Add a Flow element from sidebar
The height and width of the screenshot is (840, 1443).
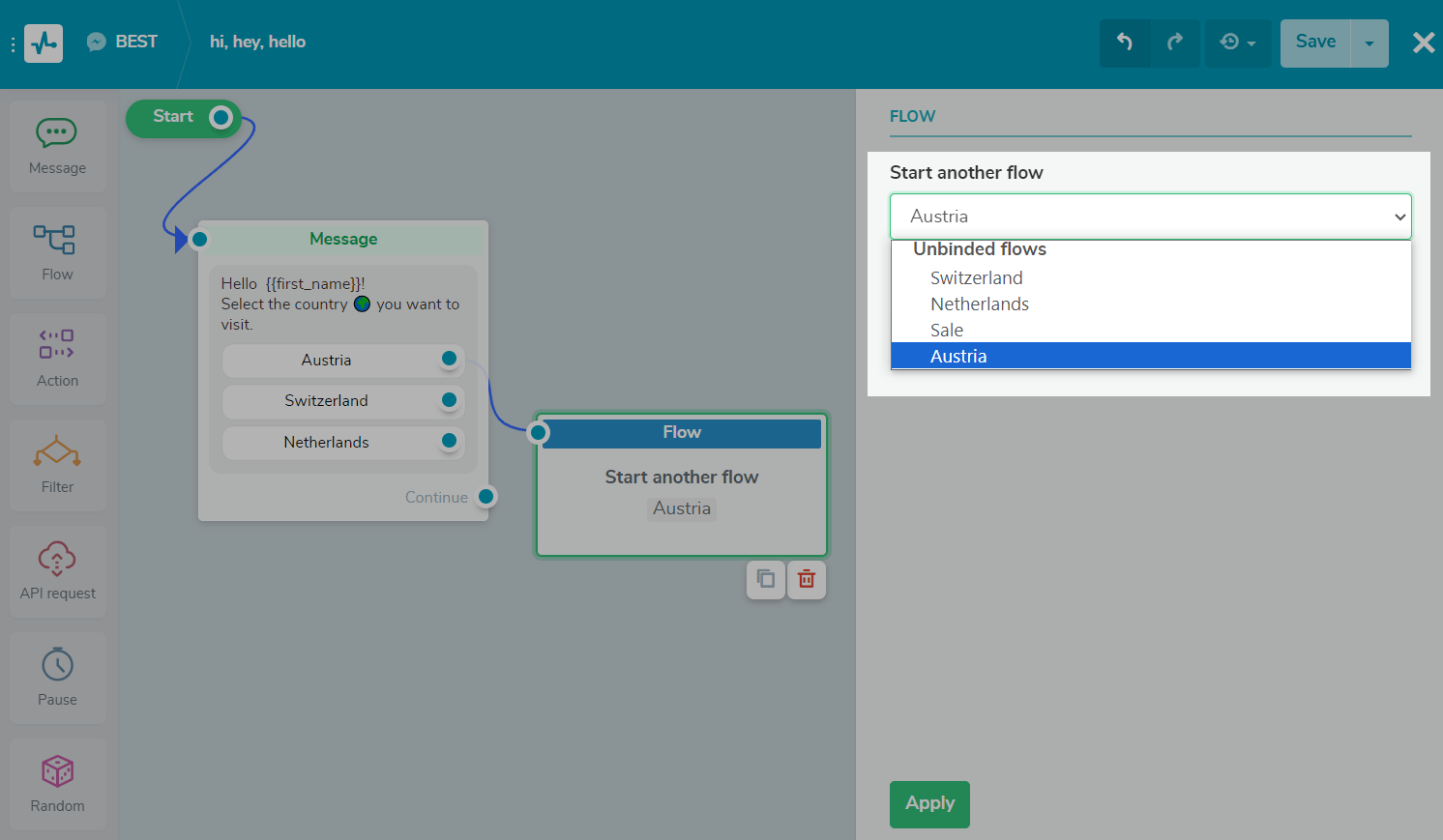click(x=56, y=240)
